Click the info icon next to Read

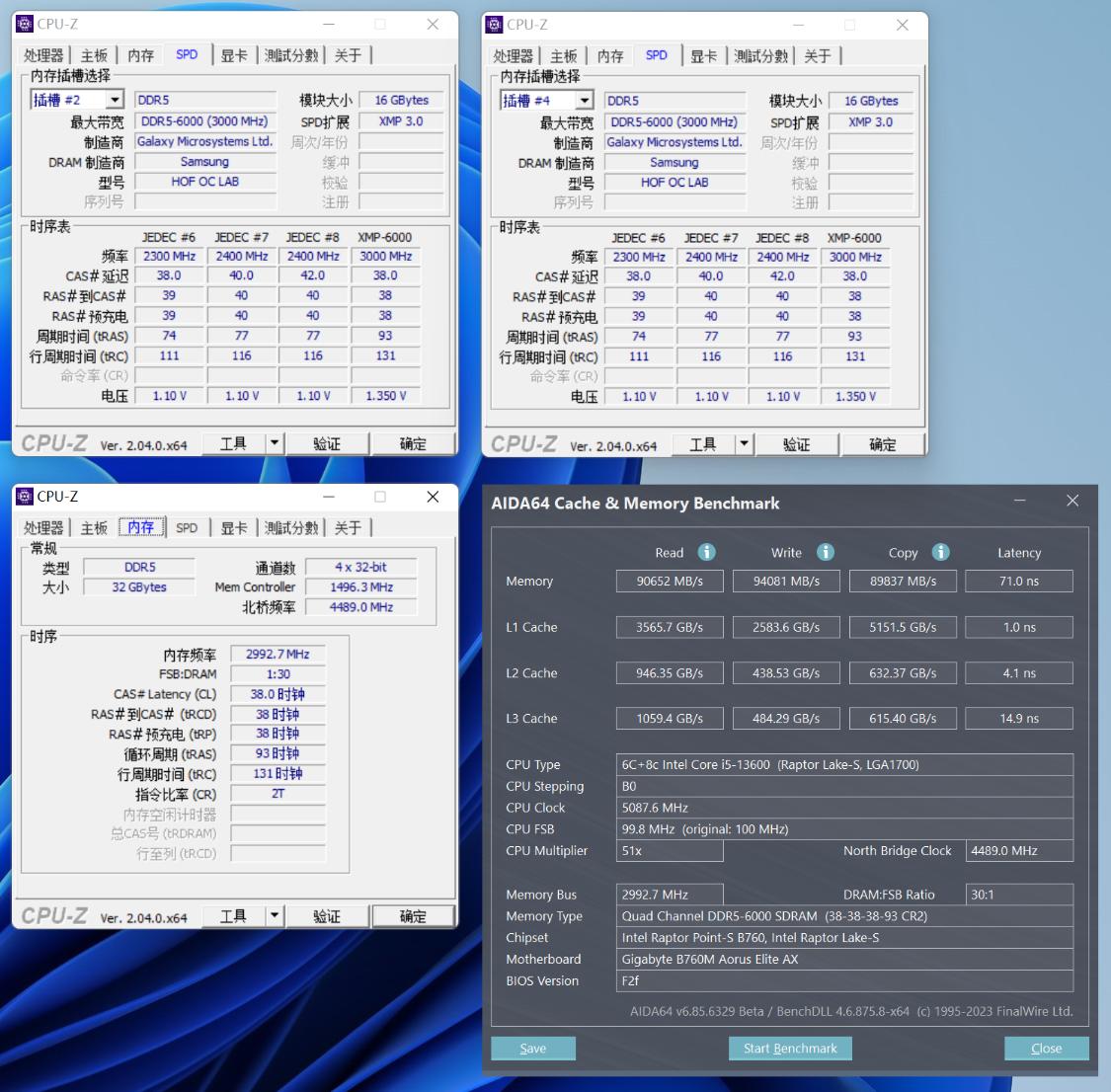tap(706, 552)
